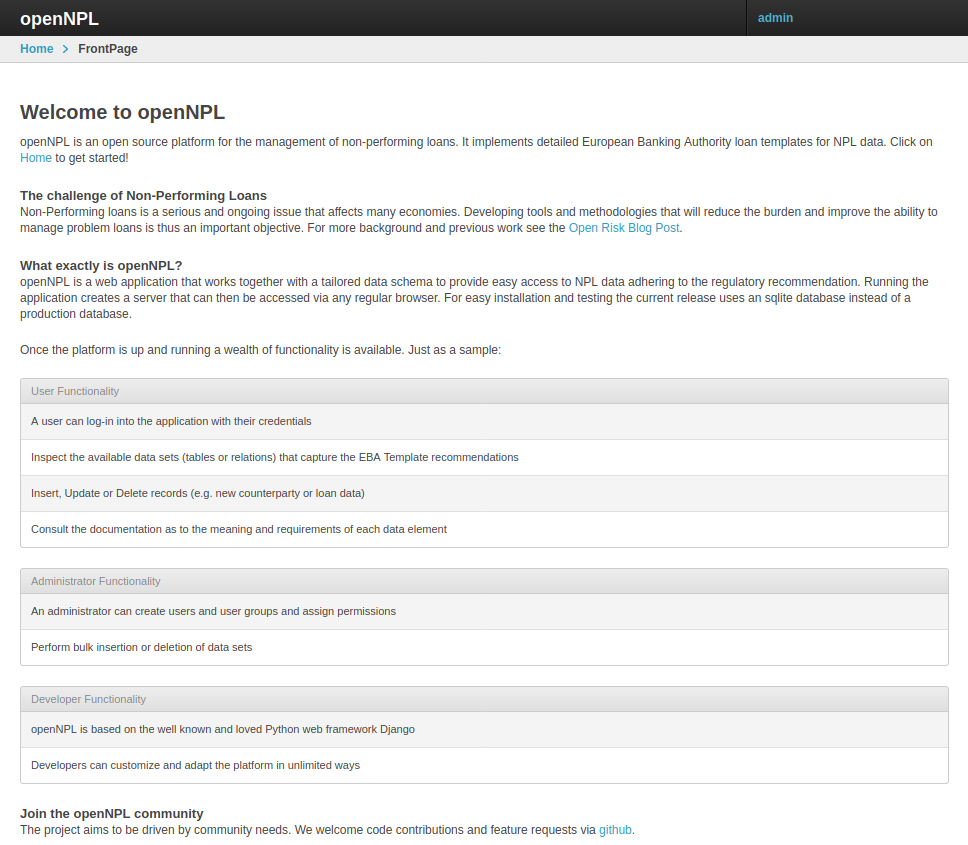Select Home in the breadcrumb trail
The image size is (968, 845).
36,48
